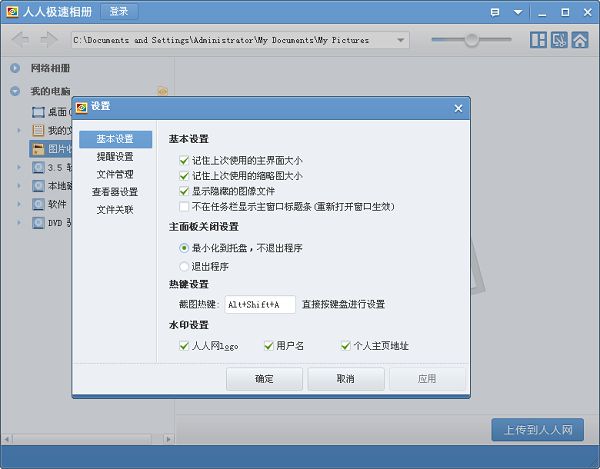The image size is (600, 469).
Task: Click 上传到人人网 upload button
Action: [x=538, y=430]
